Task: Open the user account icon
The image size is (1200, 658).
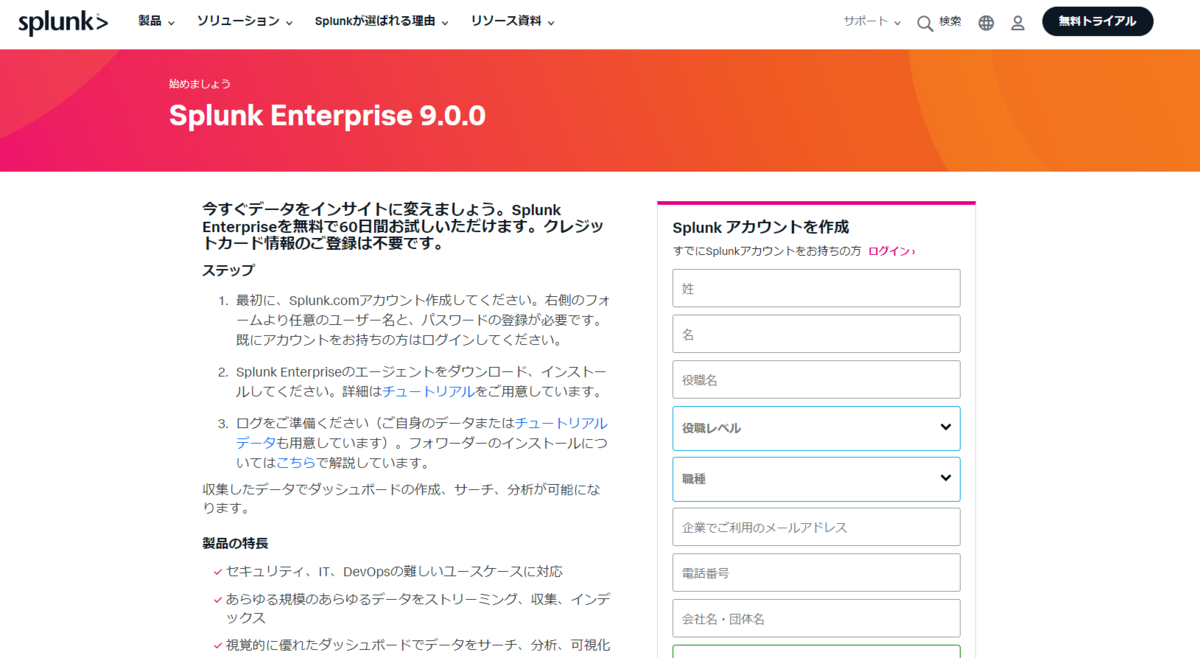Action: tap(1018, 23)
